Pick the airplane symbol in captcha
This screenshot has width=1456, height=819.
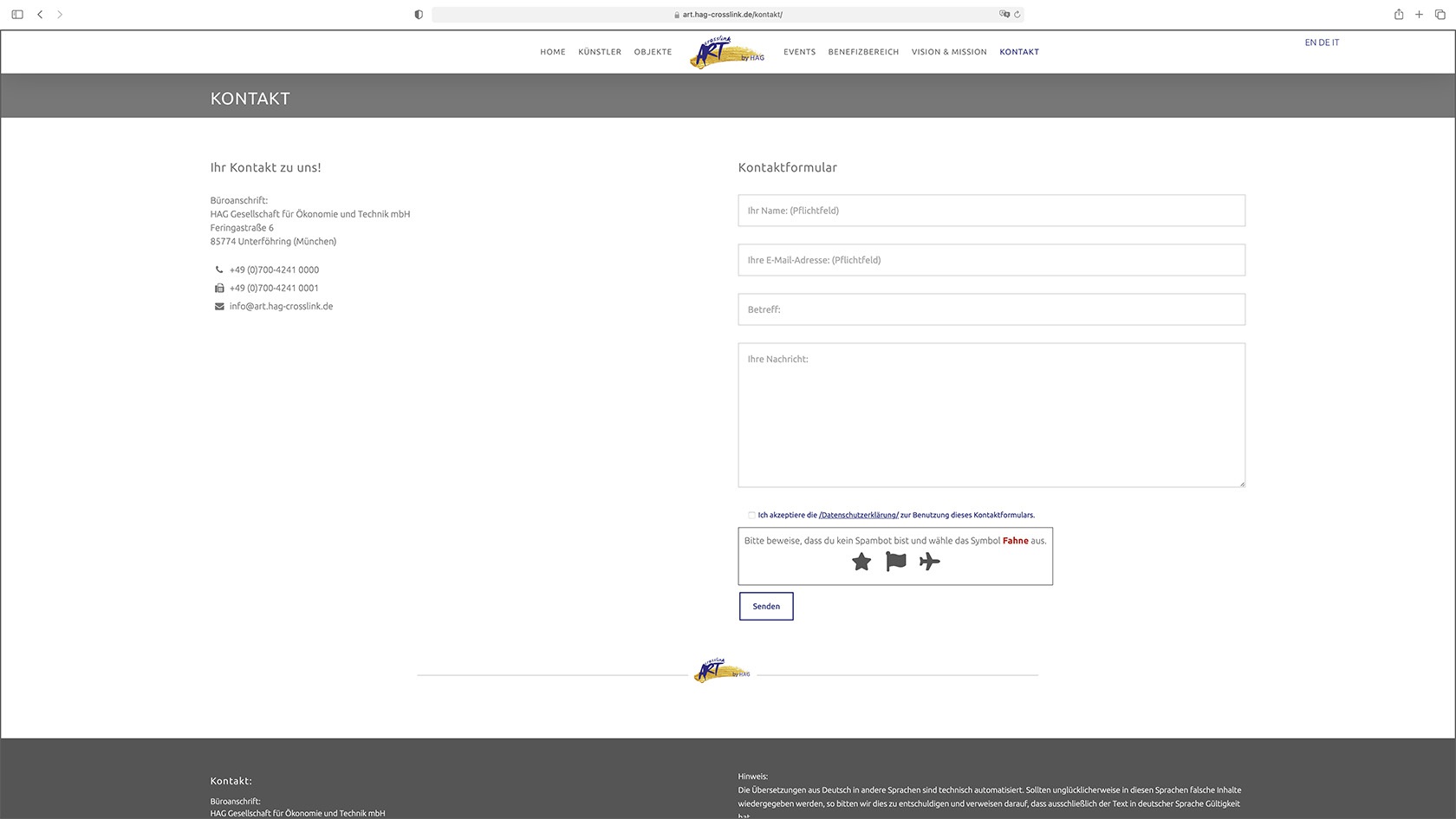[x=930, y=562]
